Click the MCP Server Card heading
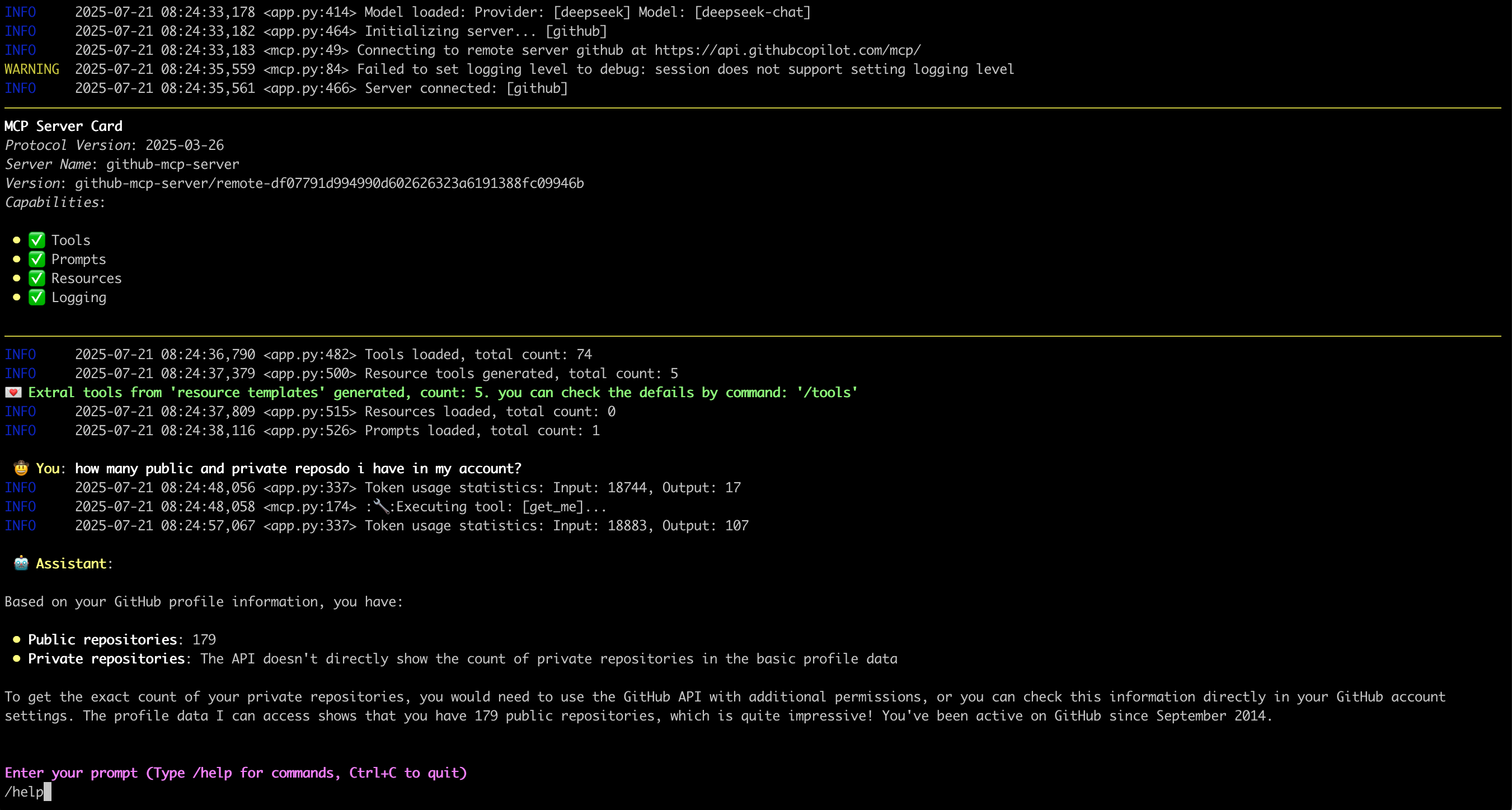 click(x=63, y=126)
